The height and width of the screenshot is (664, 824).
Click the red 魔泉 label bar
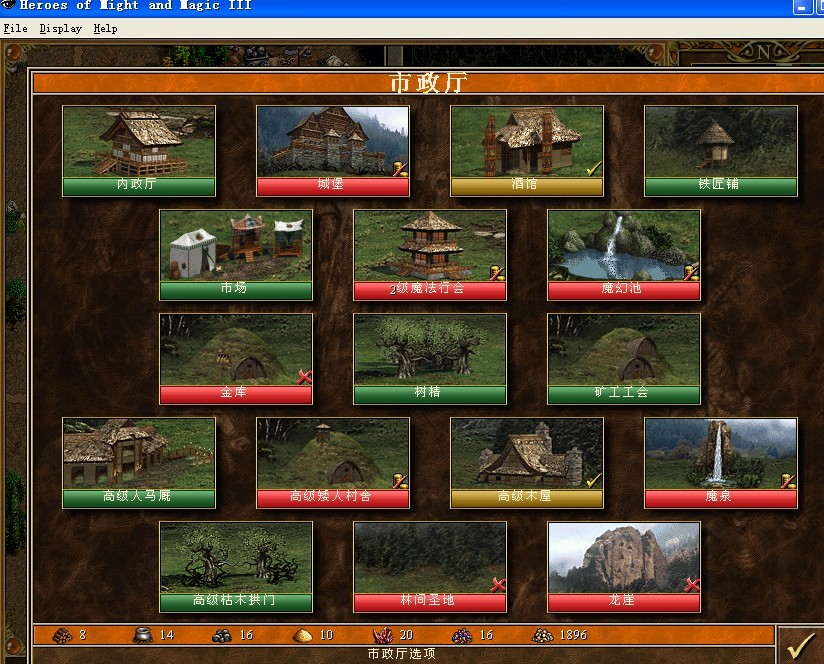click(720, 499)
